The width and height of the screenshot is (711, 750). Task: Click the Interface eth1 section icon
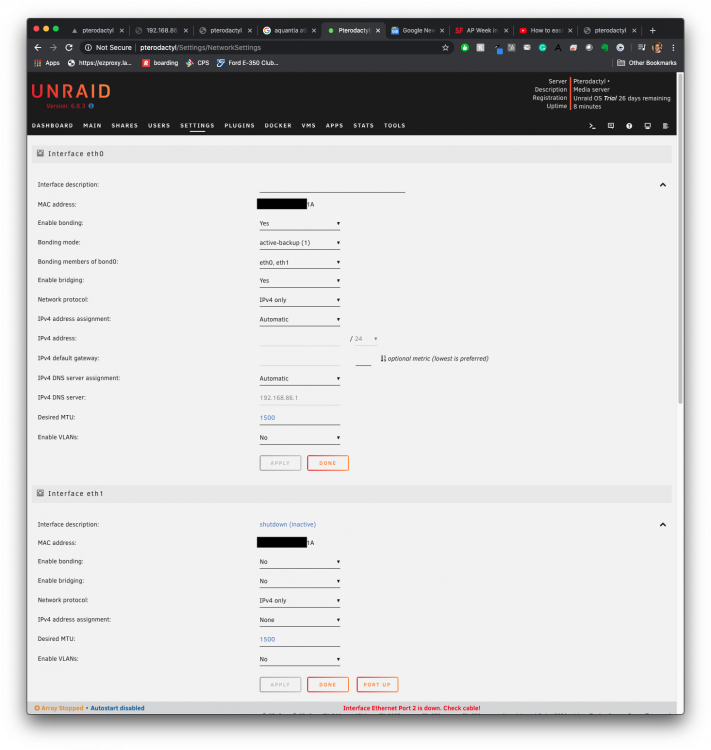point(41,493)
